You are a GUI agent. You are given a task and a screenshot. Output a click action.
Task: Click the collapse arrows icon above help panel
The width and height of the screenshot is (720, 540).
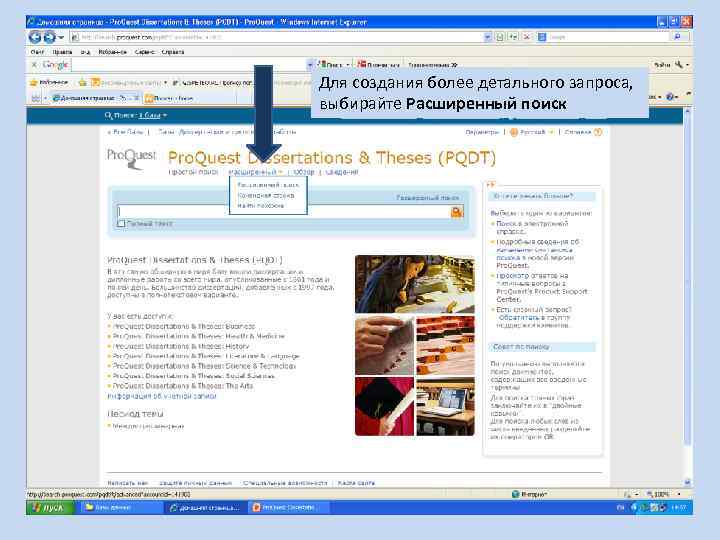tap(490, 185)
